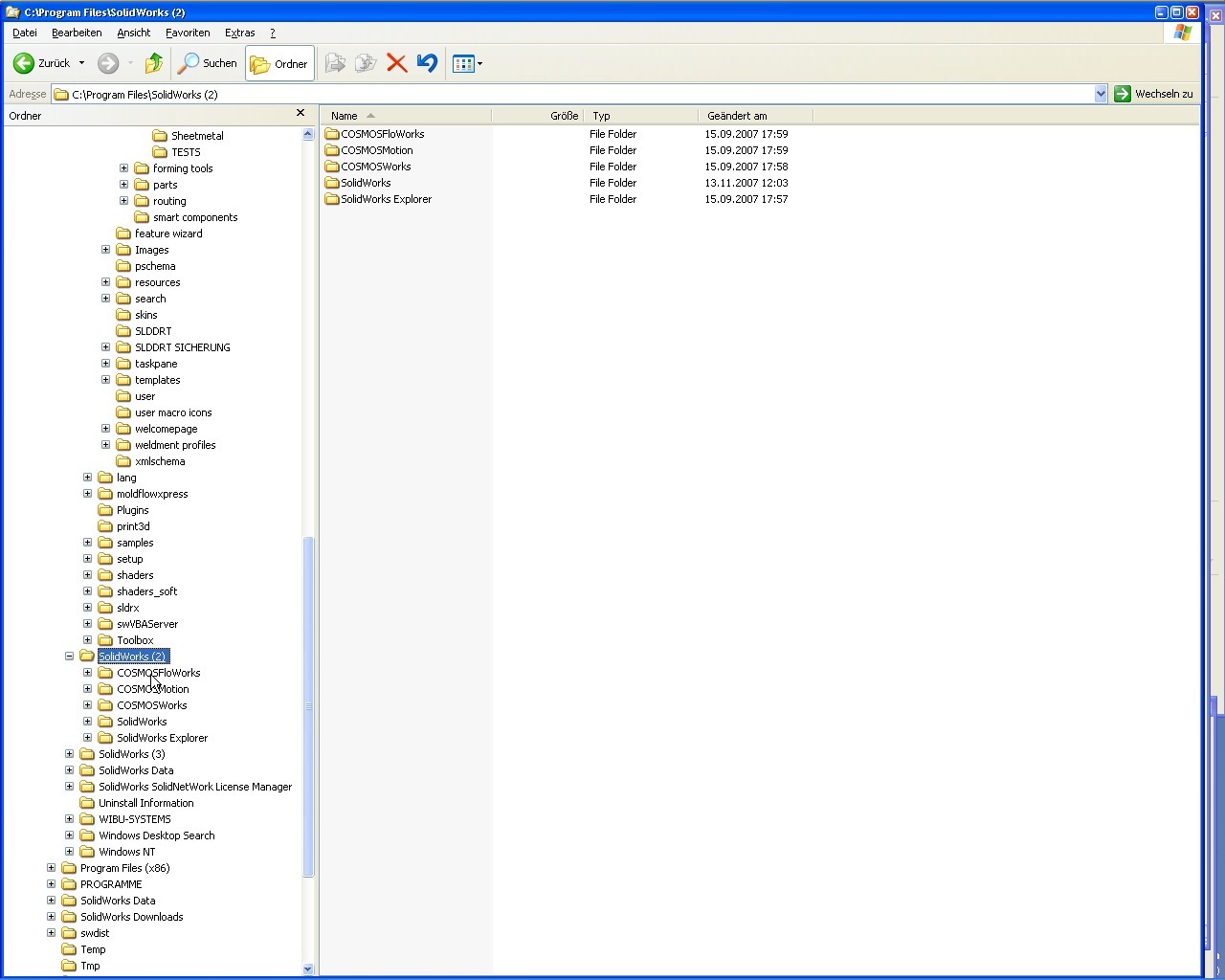Expand the SLDDRT SICHERUNG tree node

(x=105, y=347)
